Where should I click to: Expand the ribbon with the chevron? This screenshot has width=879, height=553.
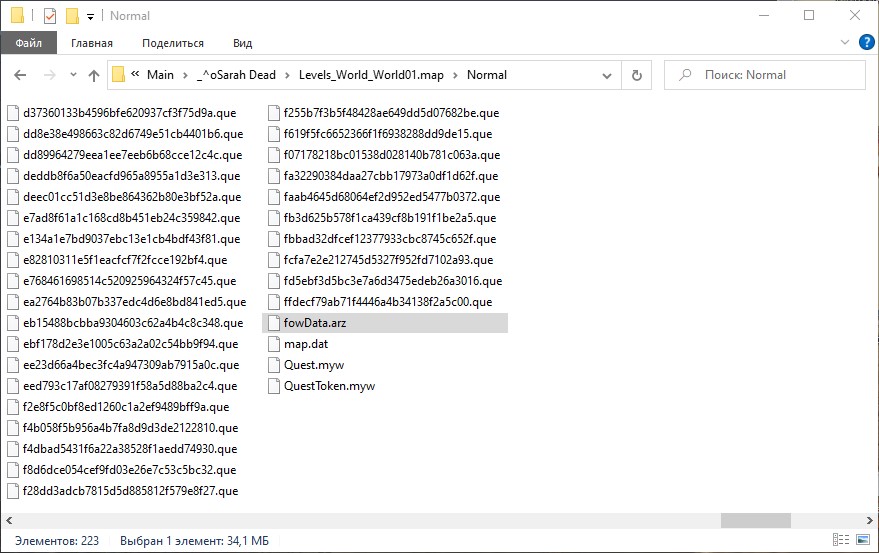842,43
